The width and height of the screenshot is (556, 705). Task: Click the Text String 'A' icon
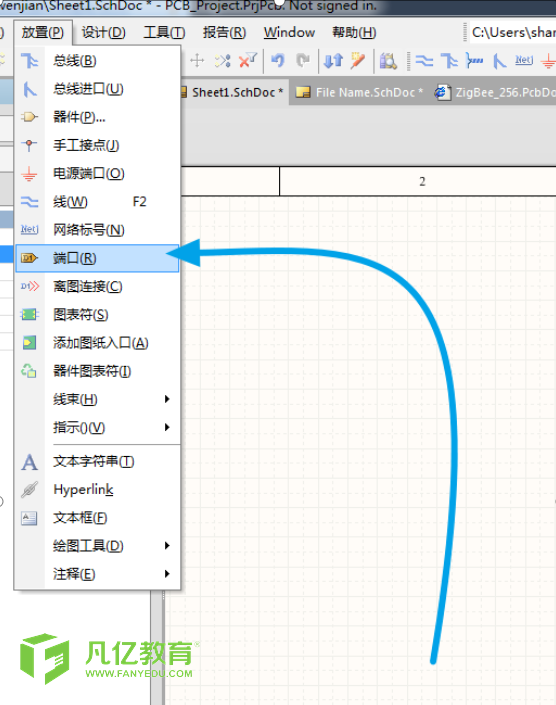click(30, 462)
